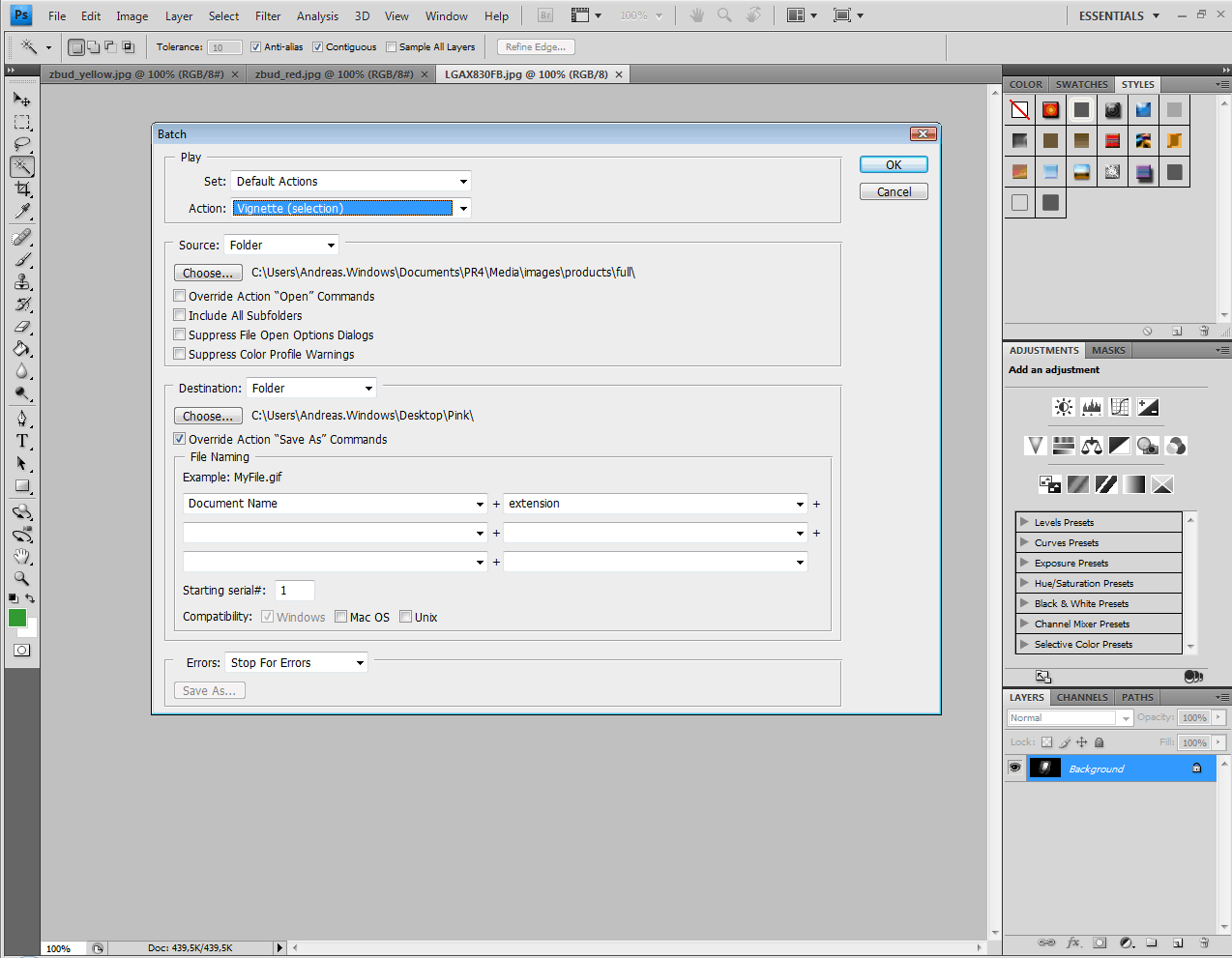Screen dimensions: 1232x958
Task: Open the Filter menu
Action: [x=268, y=16]
